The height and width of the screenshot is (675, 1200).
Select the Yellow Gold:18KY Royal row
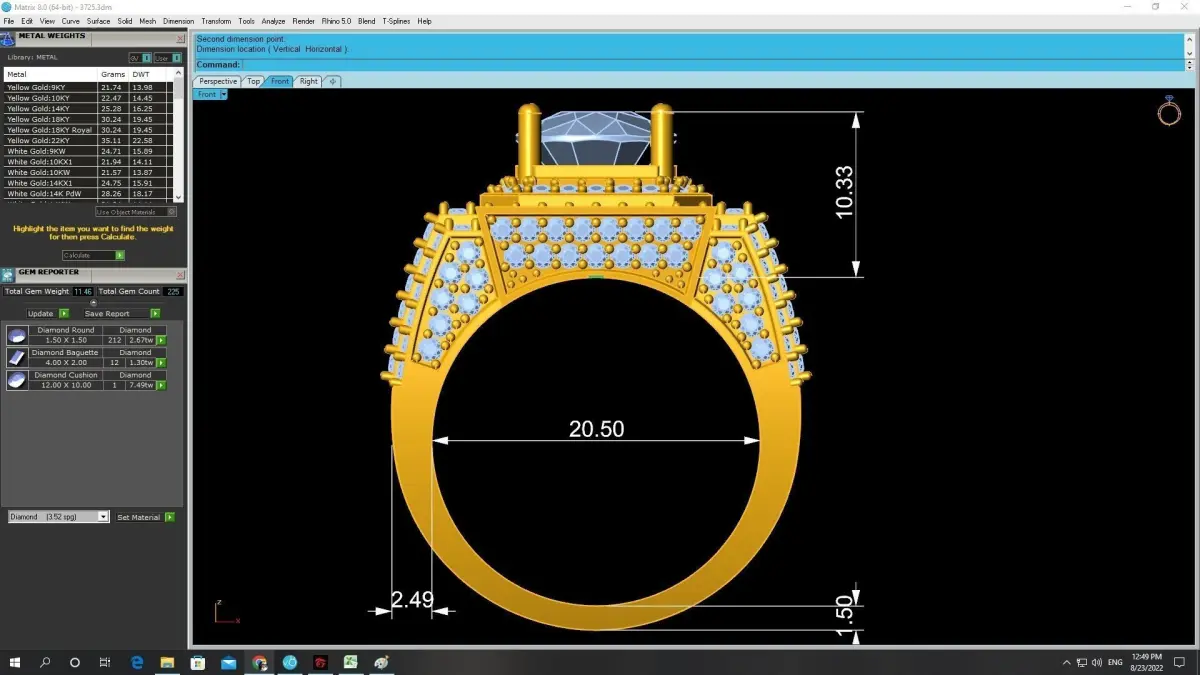[x=89, y=130]
